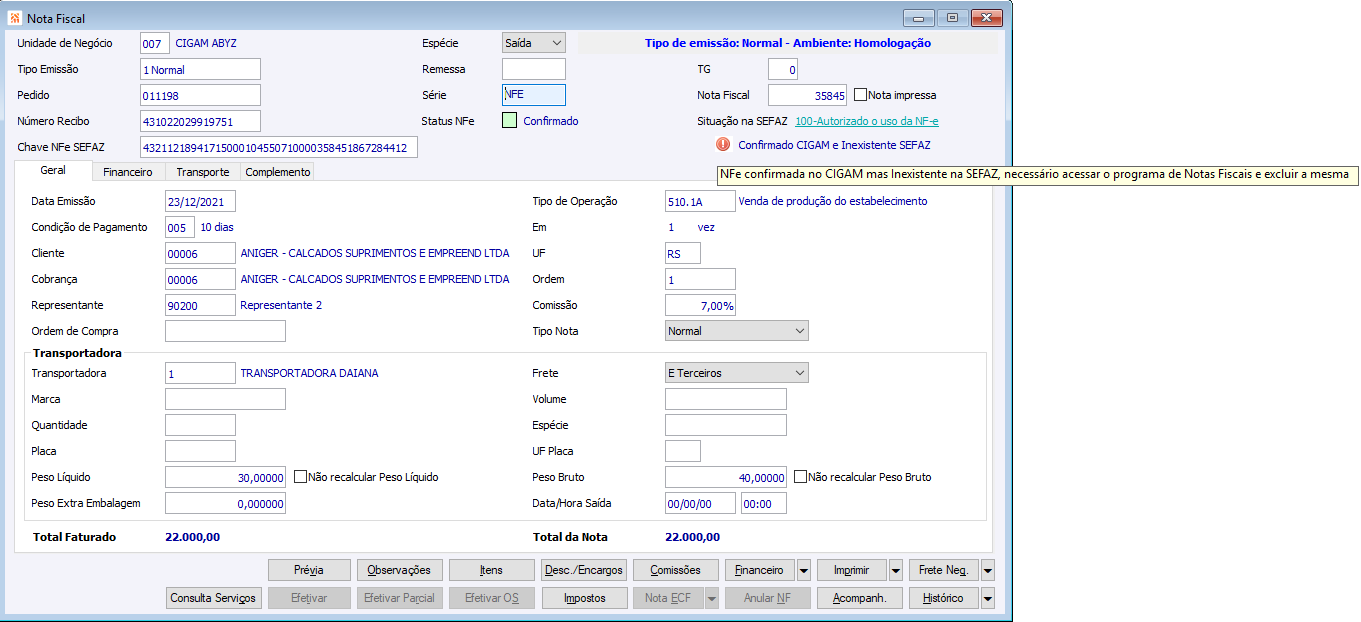Click the Ordem de Compra field
The image size is (1361, 622).
(225, 331)
